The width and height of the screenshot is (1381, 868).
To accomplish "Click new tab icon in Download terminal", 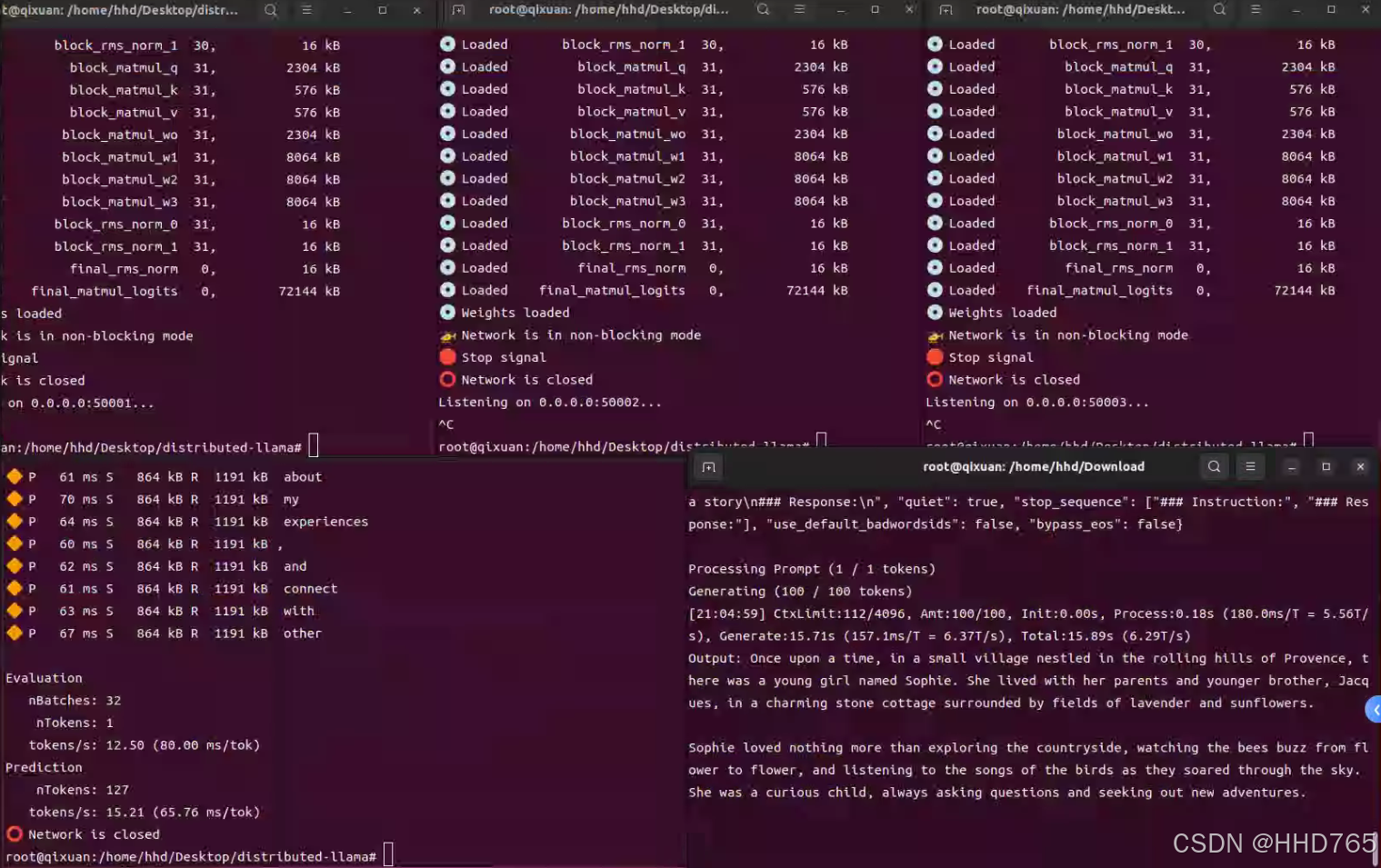I will click(x=709, y=467).
